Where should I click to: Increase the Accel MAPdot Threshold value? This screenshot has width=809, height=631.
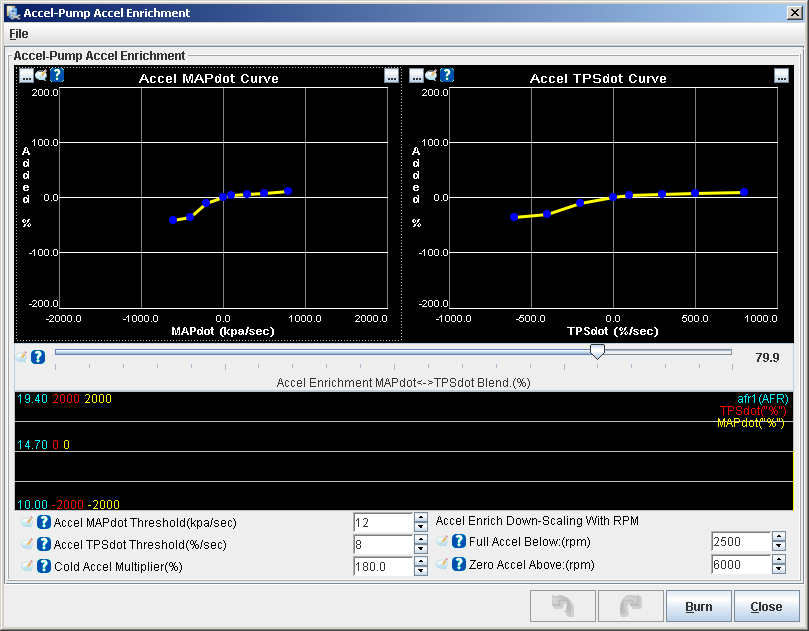point(421,518)
